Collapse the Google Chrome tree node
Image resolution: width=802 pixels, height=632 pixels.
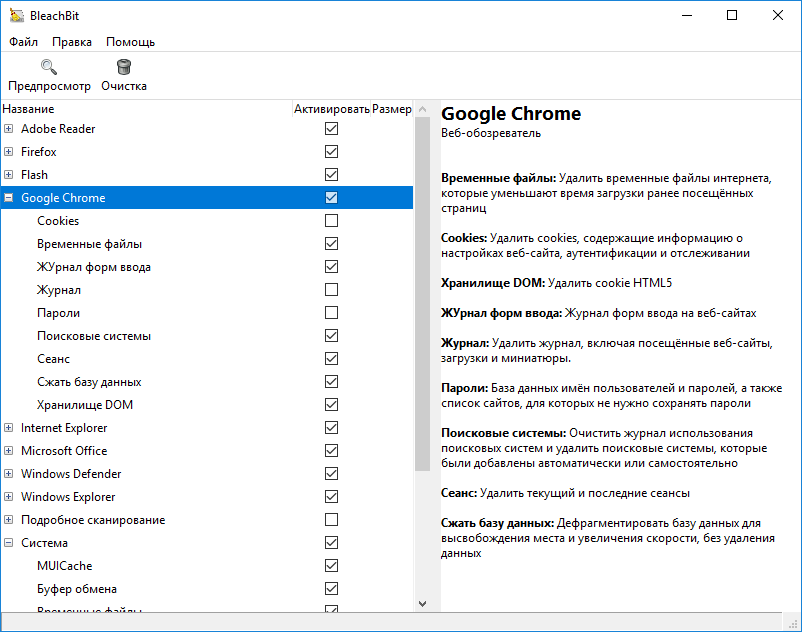click(9, 198)
